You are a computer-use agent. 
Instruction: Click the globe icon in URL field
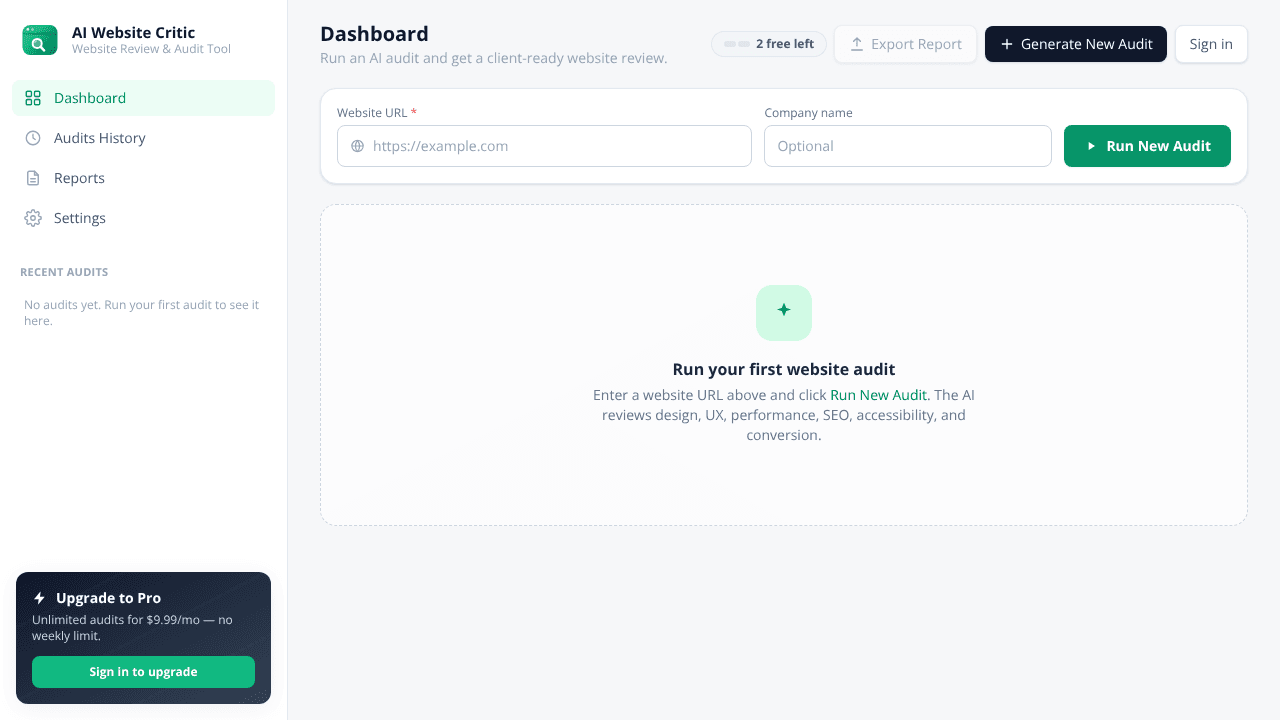(x=358, y=146)
